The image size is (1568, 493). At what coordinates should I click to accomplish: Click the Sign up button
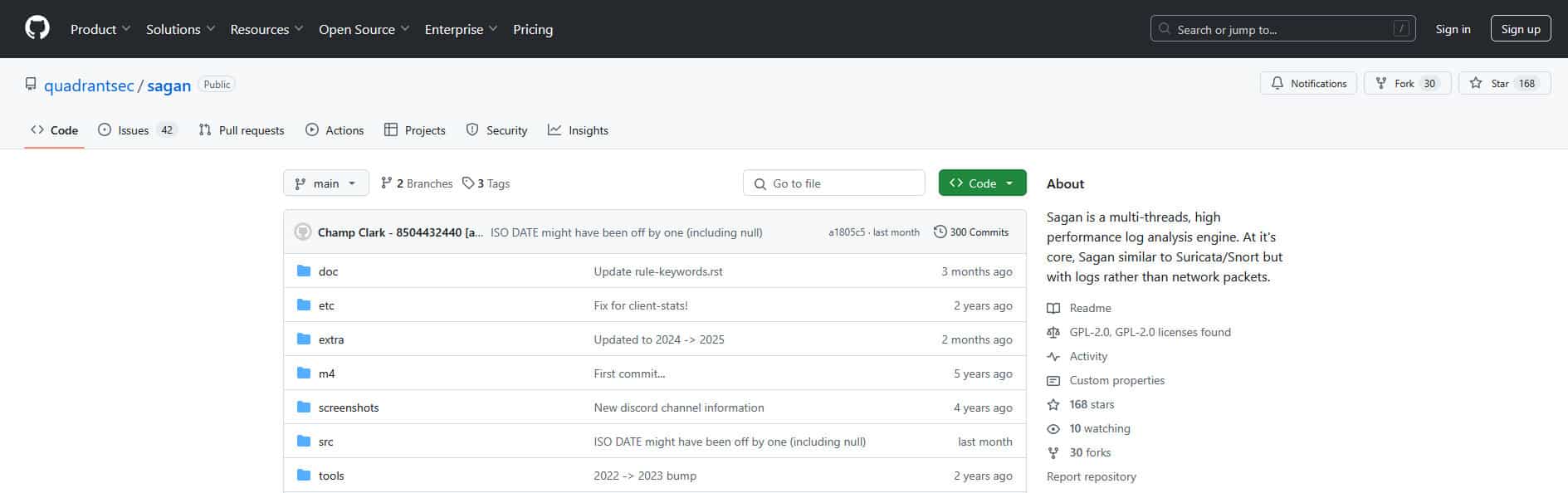[x=1521, y=29]
